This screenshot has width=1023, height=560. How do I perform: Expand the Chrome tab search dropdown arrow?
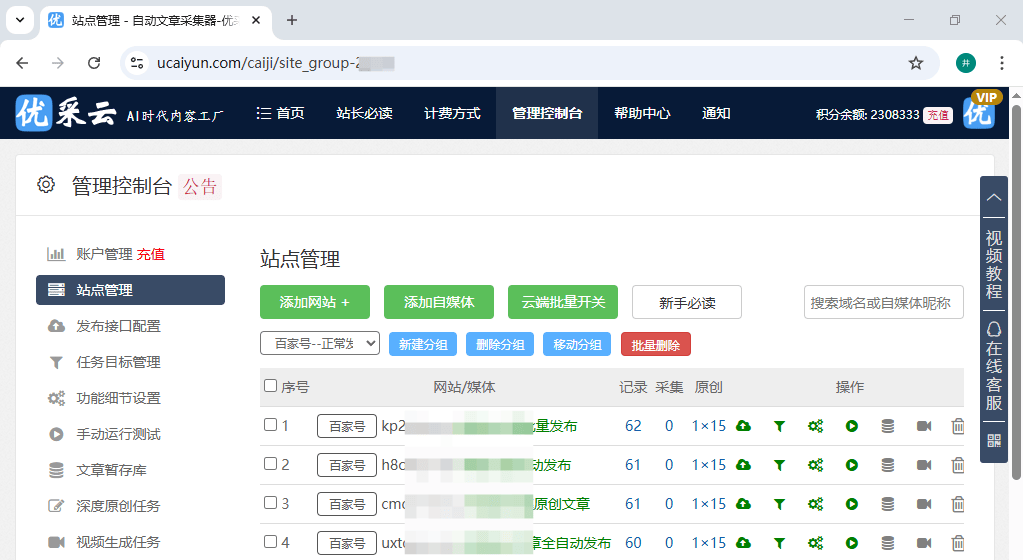point(21,20)
